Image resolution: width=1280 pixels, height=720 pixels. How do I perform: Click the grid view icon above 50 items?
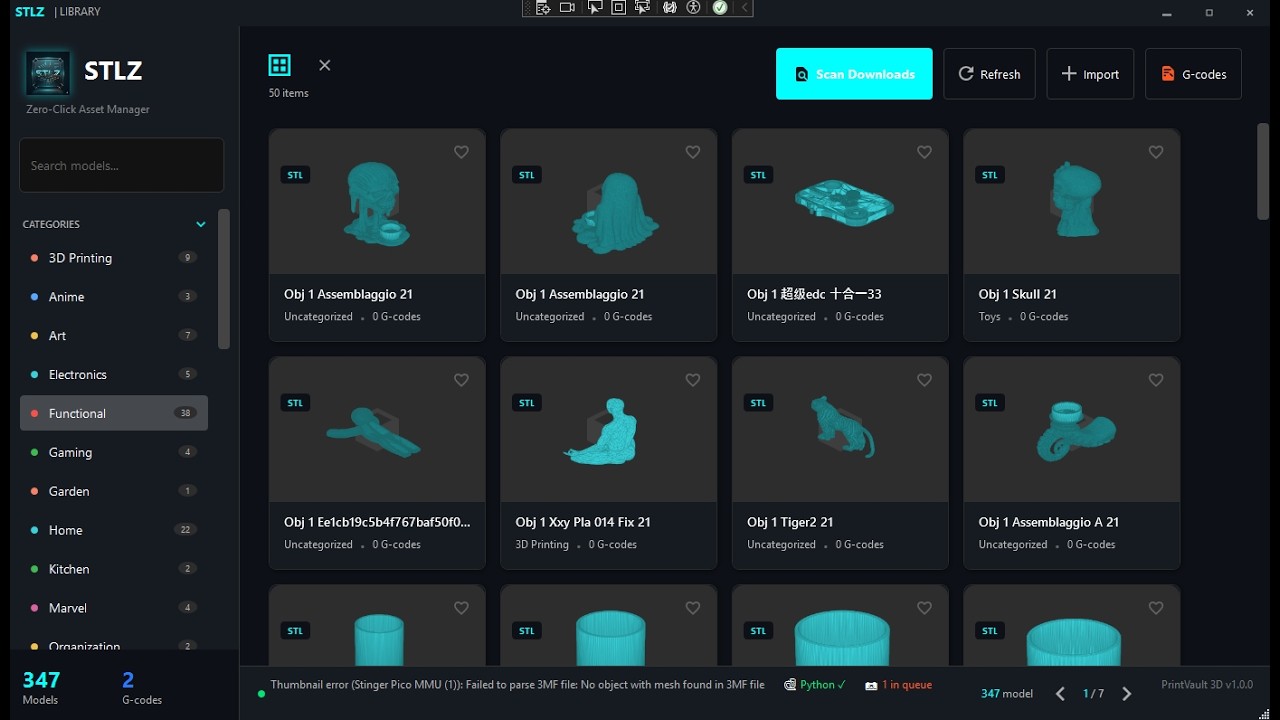280,66
